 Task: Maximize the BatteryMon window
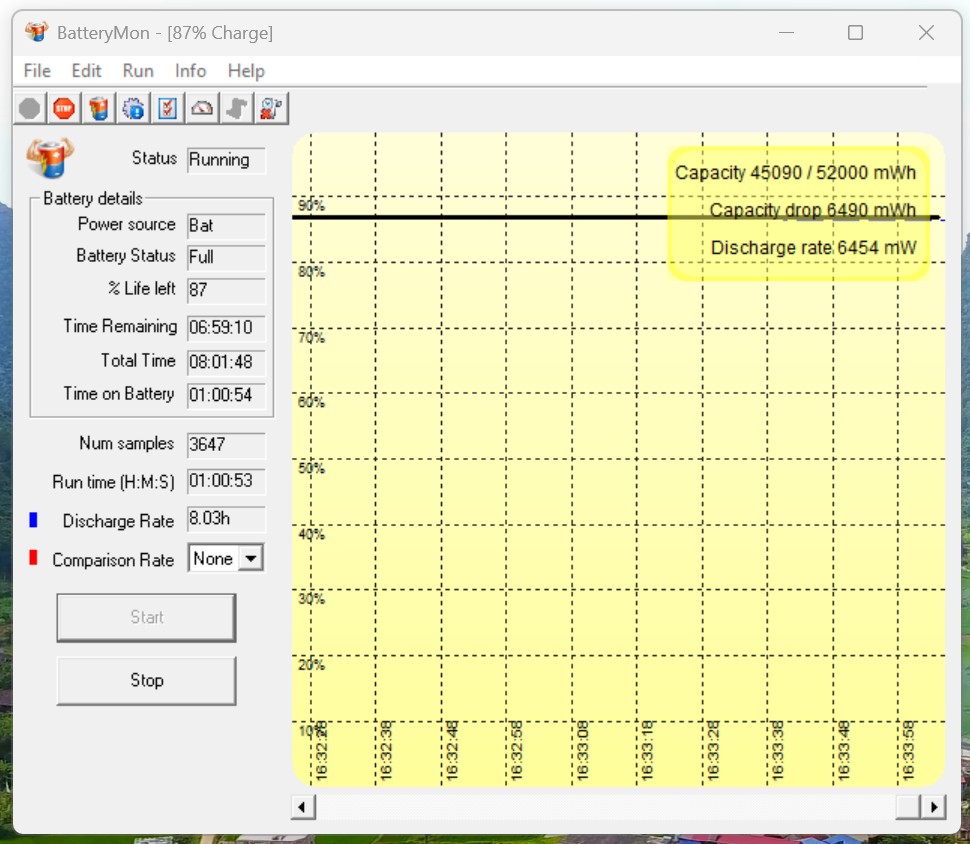pos(856,32)
